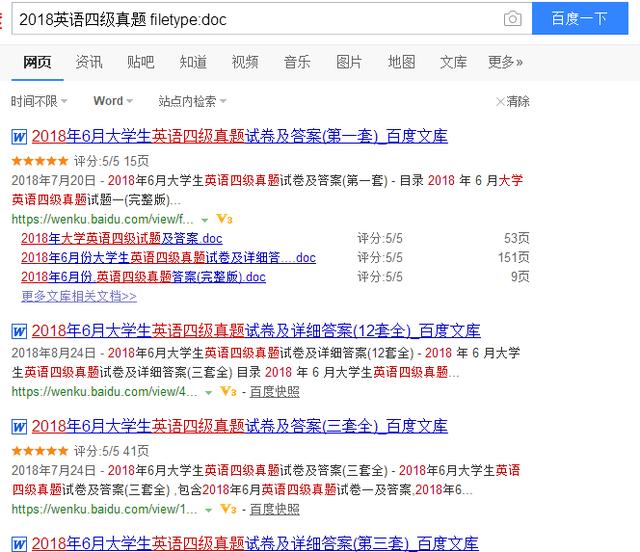Click the 2018年7月24日 date text
This screenshot has width=640, height=552.
coord(53,470)
